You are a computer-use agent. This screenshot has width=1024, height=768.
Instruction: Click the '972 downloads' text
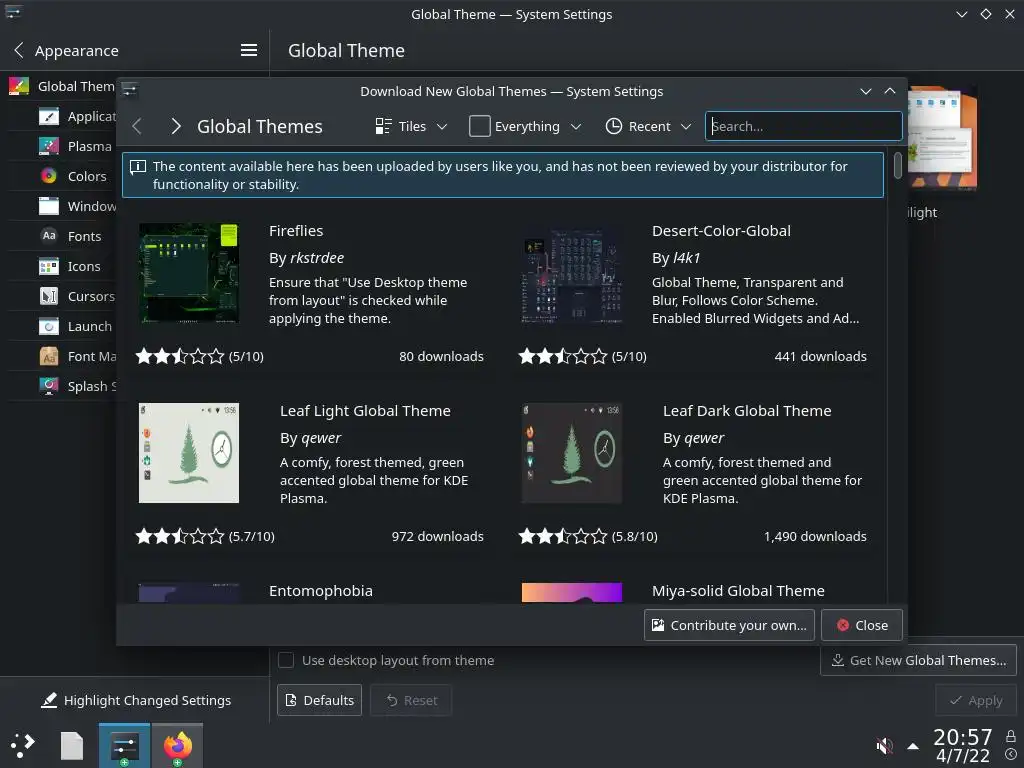click(438, 536)
